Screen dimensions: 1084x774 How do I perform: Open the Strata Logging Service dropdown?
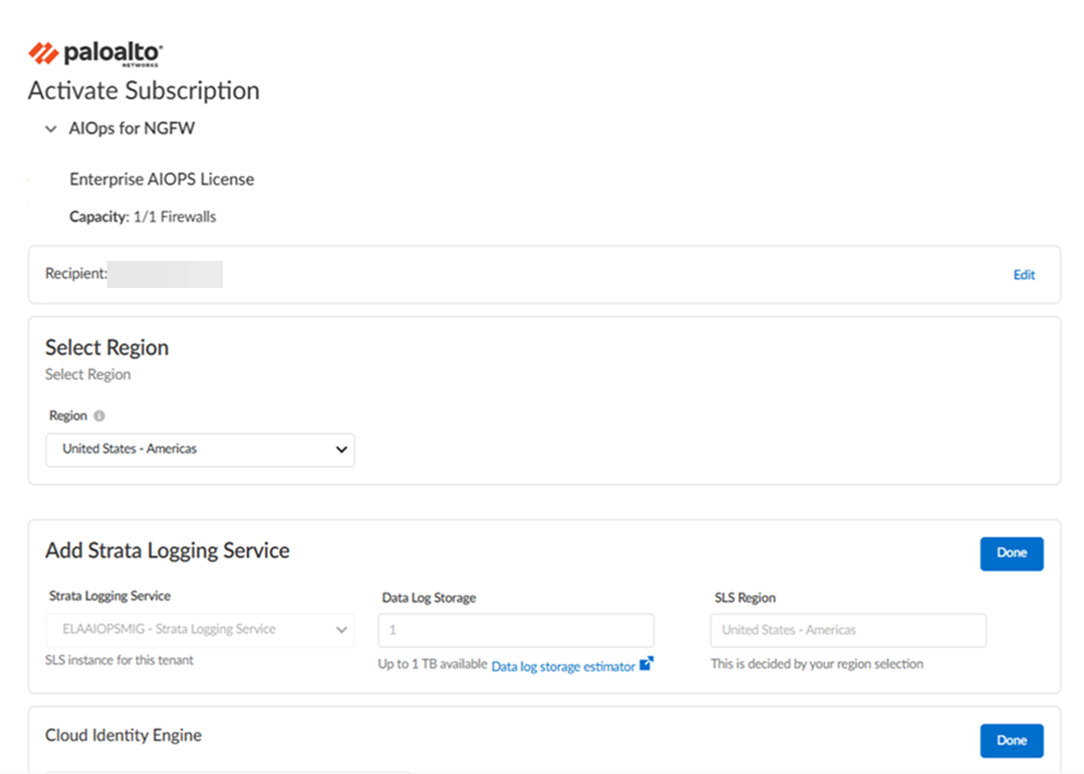click(200, 630)
